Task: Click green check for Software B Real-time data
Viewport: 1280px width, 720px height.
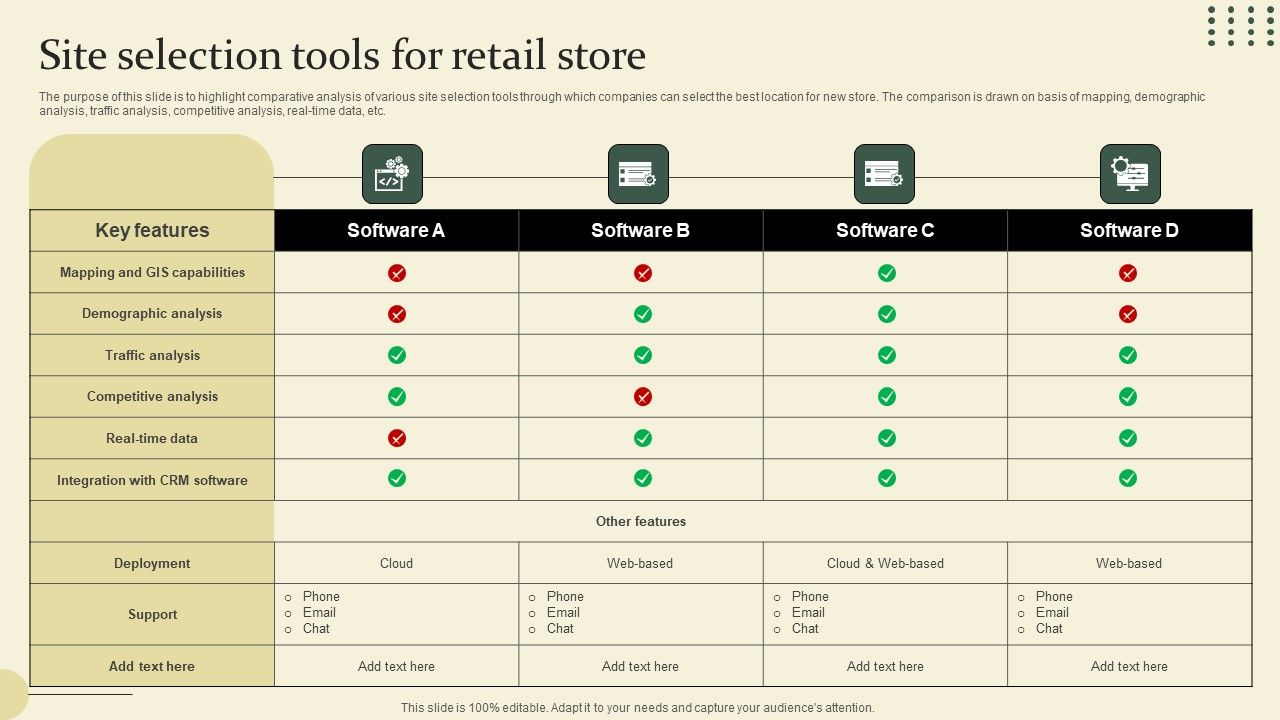Action: pyautogui.click(x=643, y=438)
